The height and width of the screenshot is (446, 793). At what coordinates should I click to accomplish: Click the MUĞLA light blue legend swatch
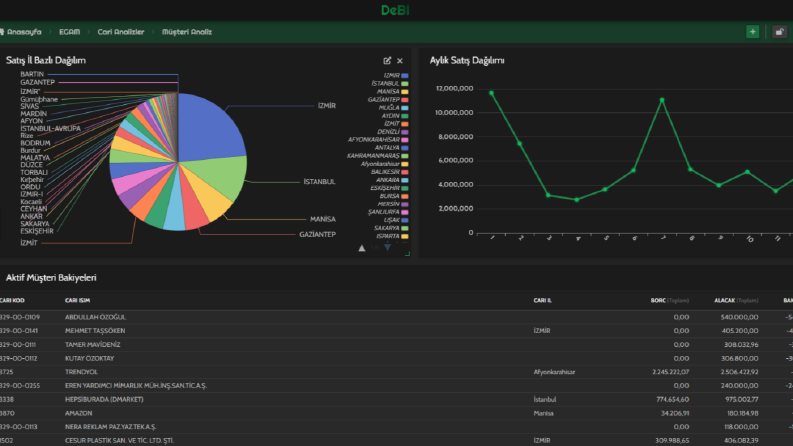[405, 108]
